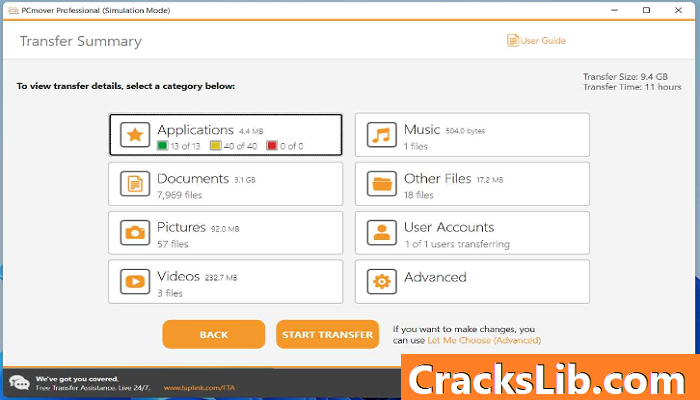Click the Videos '232.7 MB' size

coord(221,278)
